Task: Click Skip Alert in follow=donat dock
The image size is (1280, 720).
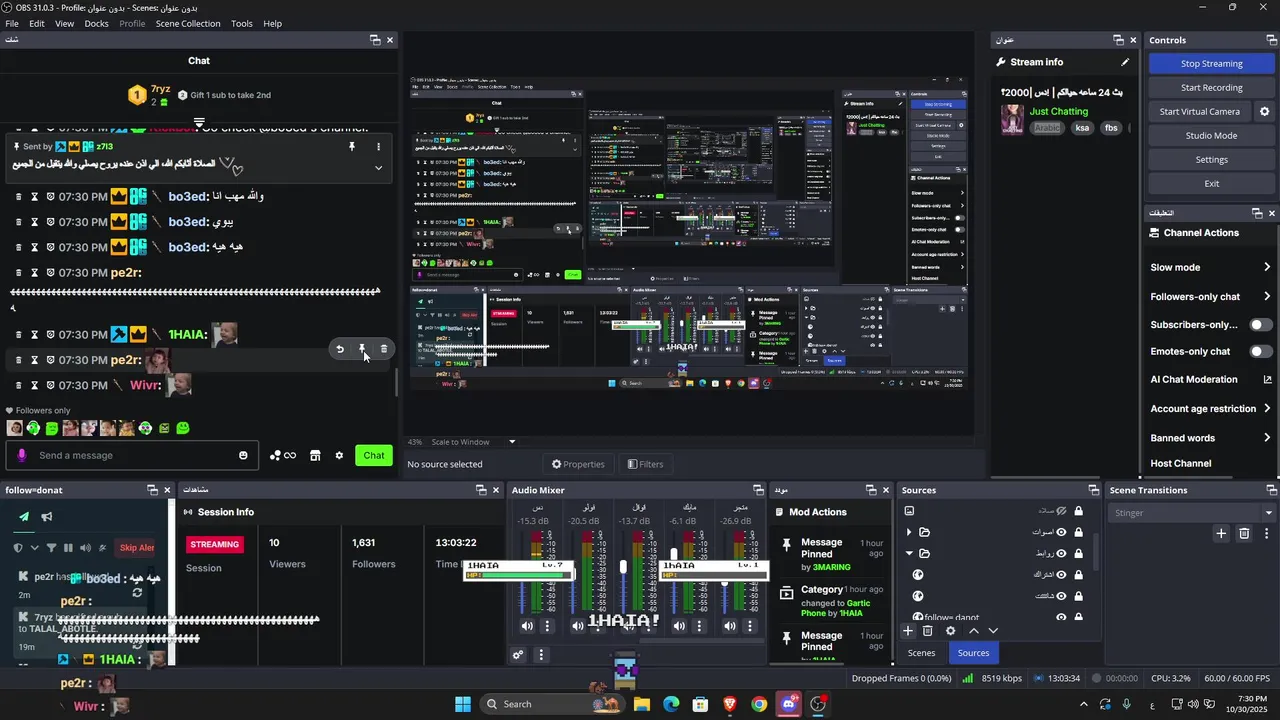Action: (136, 548)
